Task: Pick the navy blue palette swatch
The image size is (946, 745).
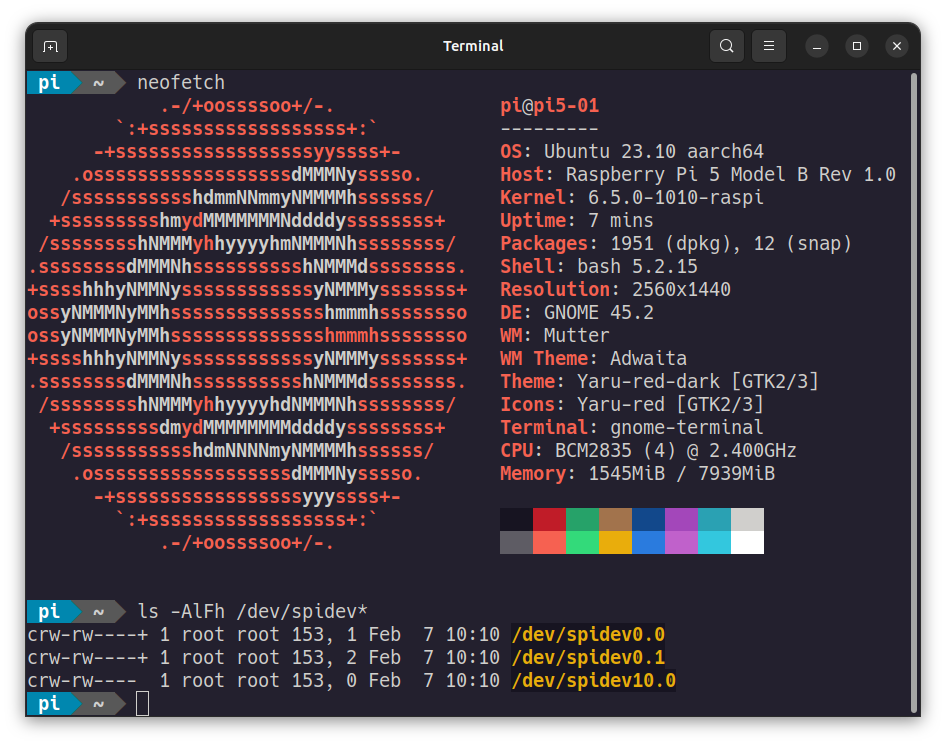Action: pyautogui.click(x=649, y=519)
